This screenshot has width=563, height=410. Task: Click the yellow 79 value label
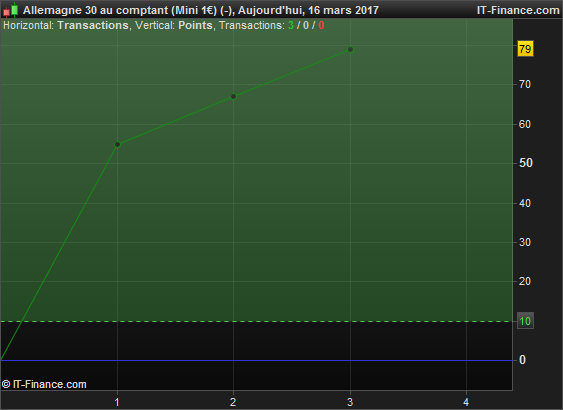525,49
